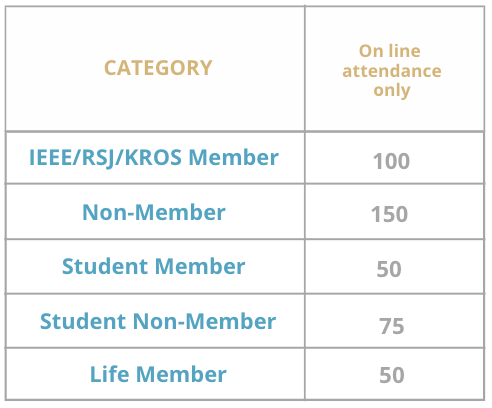Click 'Student' in the Student Non-Member row

[x=83, y=321]
